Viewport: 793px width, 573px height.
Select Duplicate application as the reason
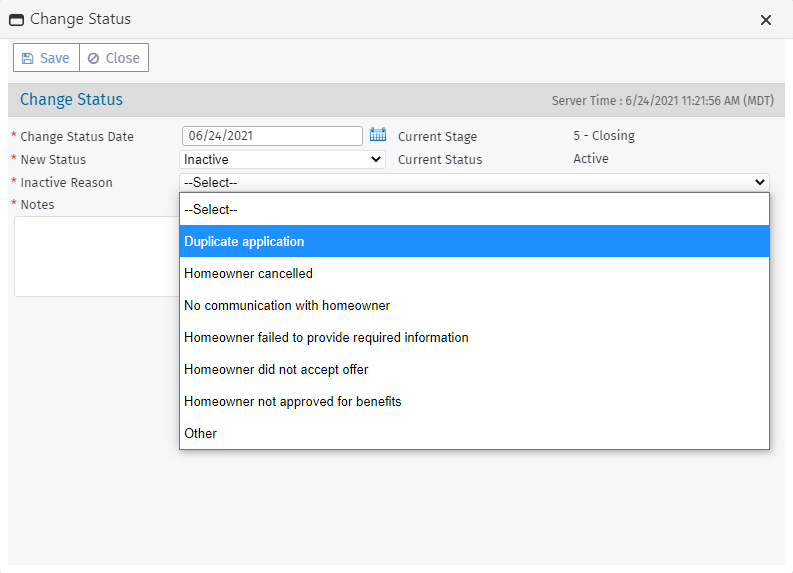474,242
